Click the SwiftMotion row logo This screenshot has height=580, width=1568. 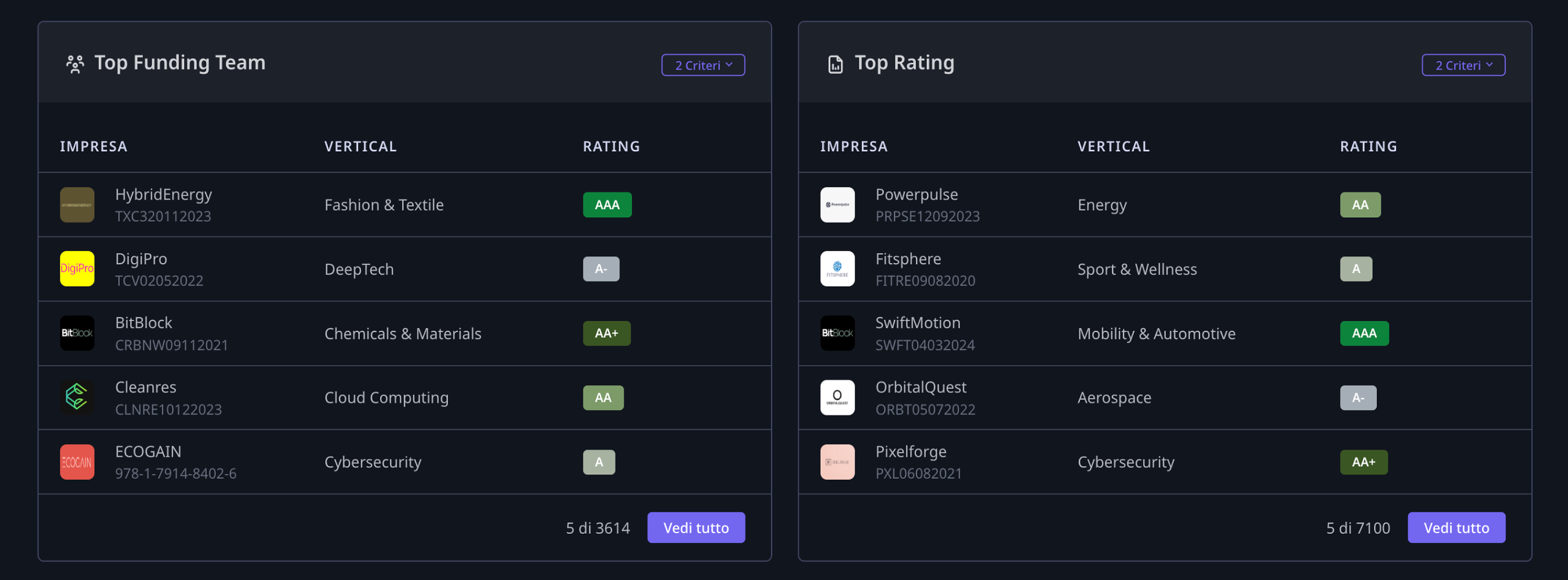click(x=837, y=333)
